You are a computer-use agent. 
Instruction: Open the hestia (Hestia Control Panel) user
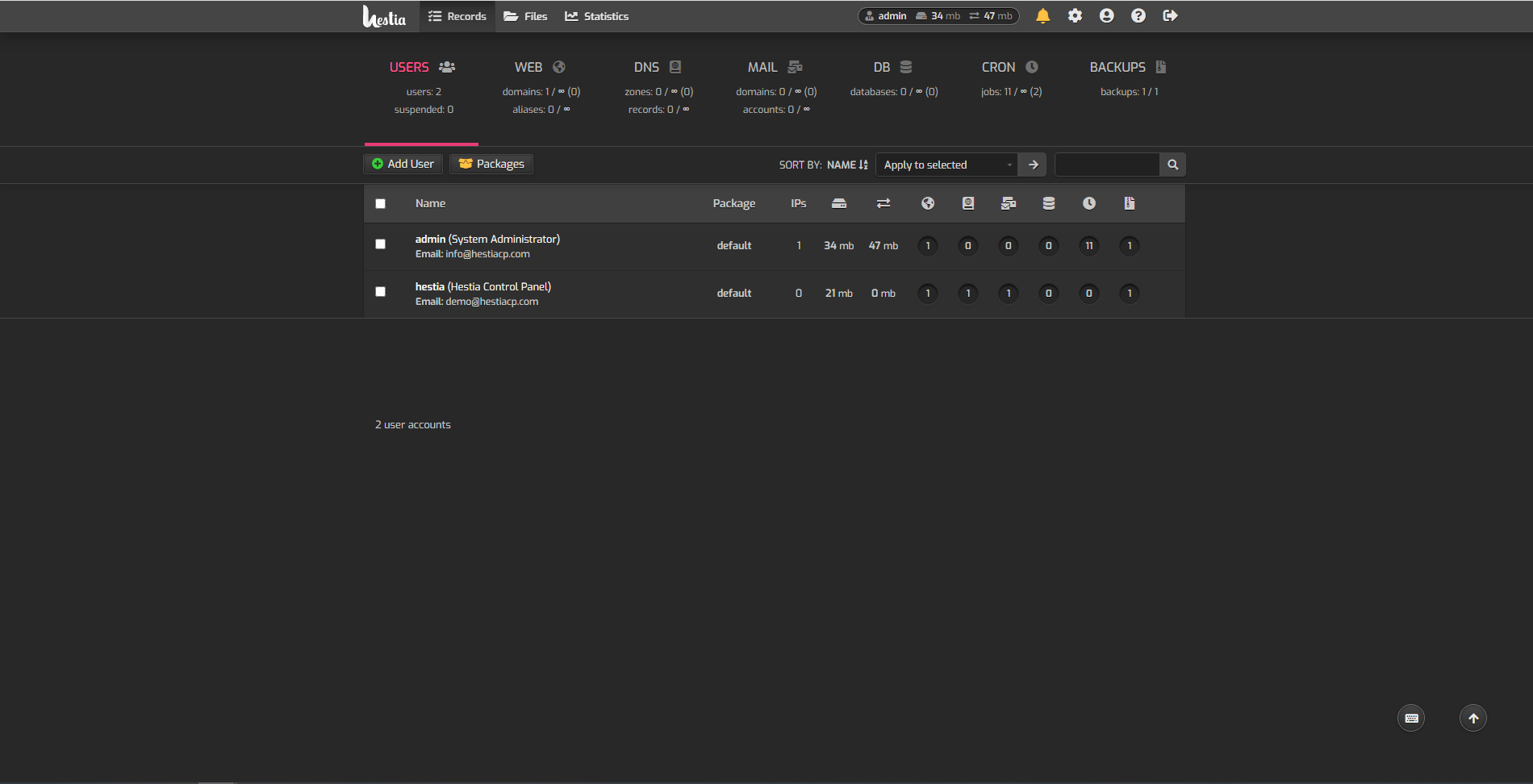click(483, 286)
